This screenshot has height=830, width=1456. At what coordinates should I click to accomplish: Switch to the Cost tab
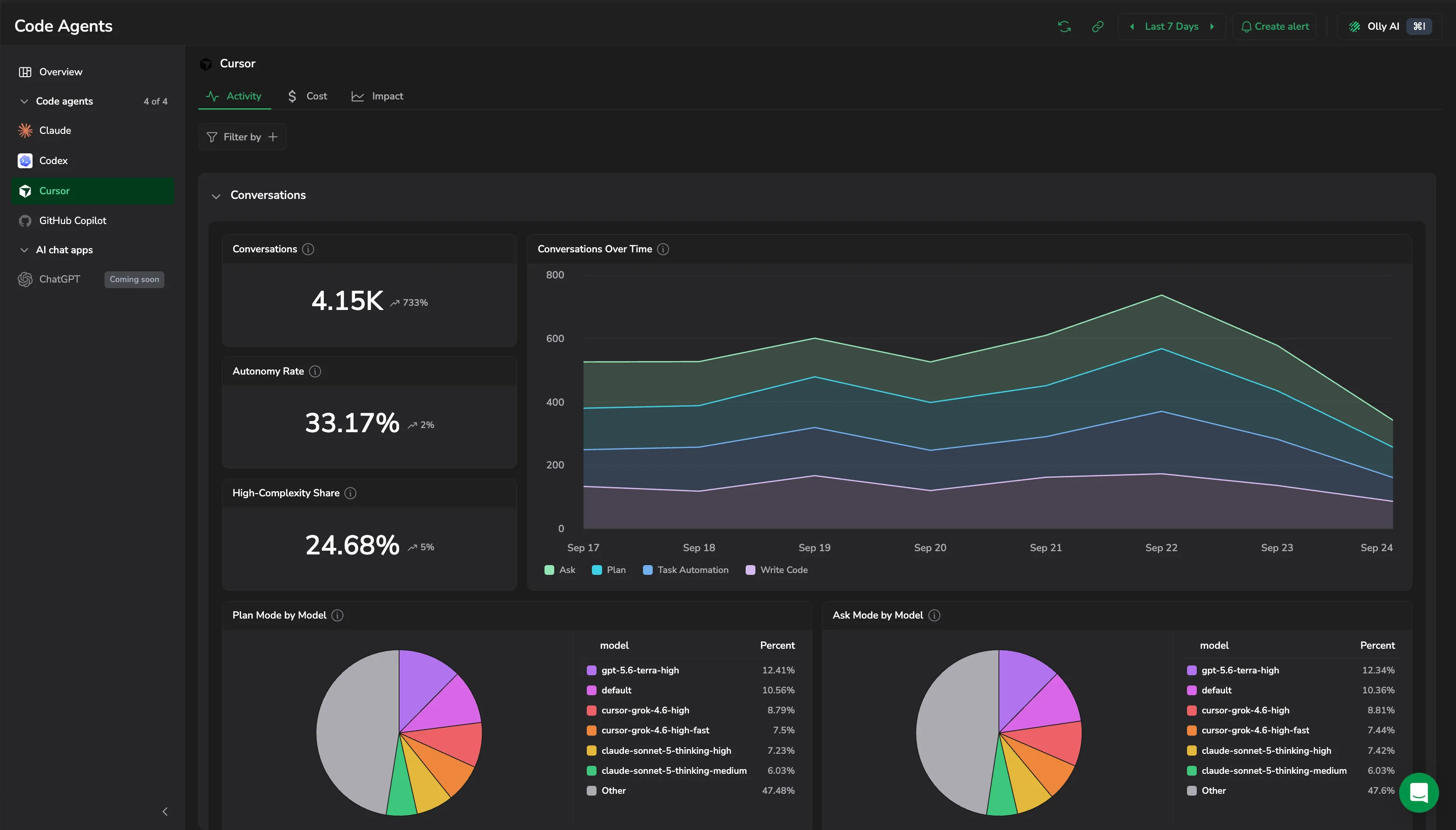pyautogui.click(x=308, y=96)
